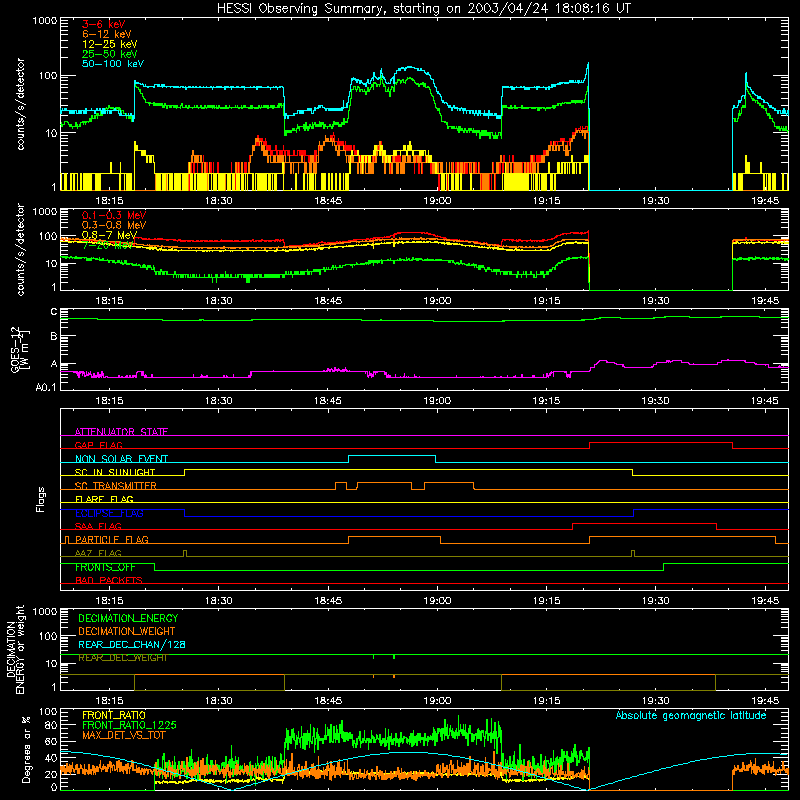The height and width of the screenshot is (800, 800).
Task: Select the DECIMATION_ENERGY legend label
Action: tap(128, 618)
